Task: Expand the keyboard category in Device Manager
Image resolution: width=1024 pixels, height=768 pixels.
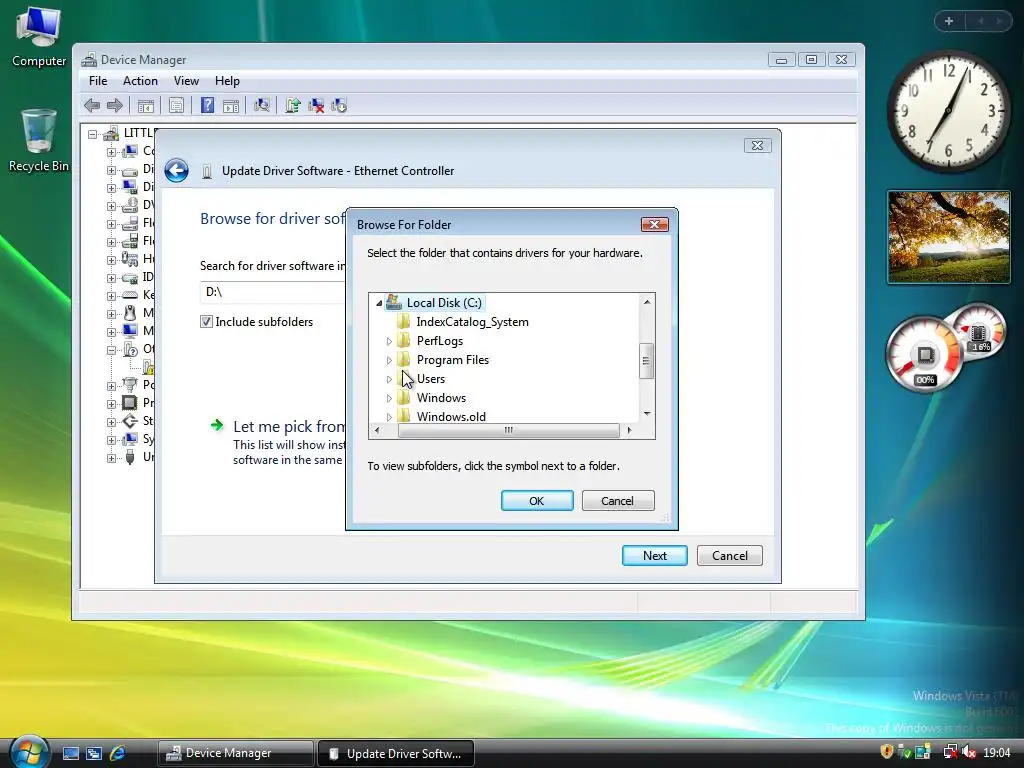Action: 112,296
